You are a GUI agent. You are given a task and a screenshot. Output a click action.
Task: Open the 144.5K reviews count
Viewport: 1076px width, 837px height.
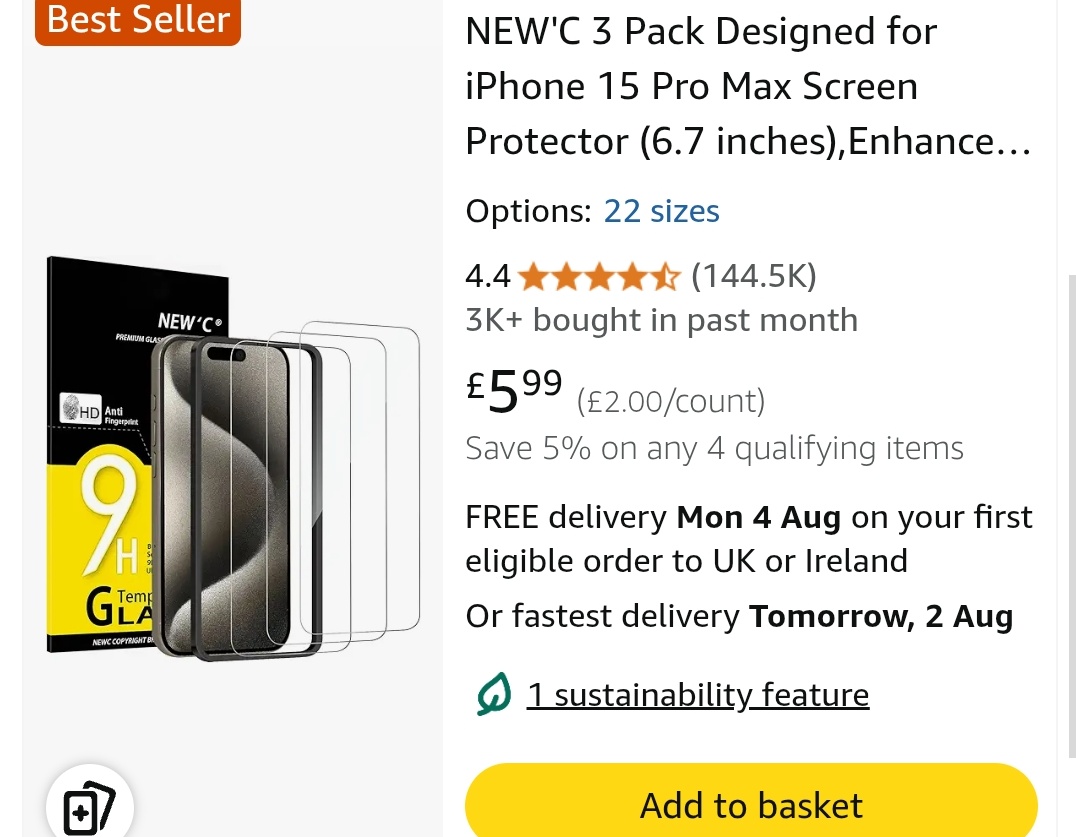tap(753, 276)
